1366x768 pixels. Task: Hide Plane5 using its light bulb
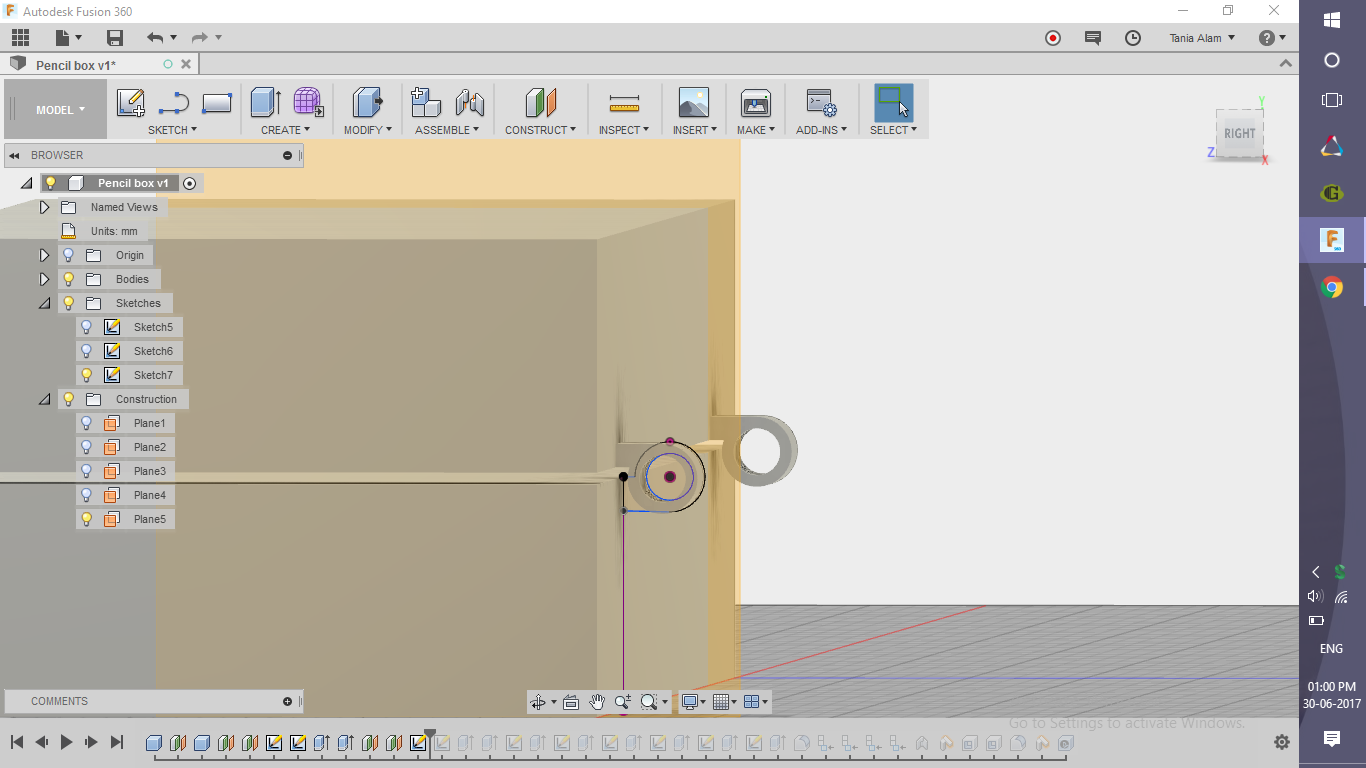pos(87,519)
